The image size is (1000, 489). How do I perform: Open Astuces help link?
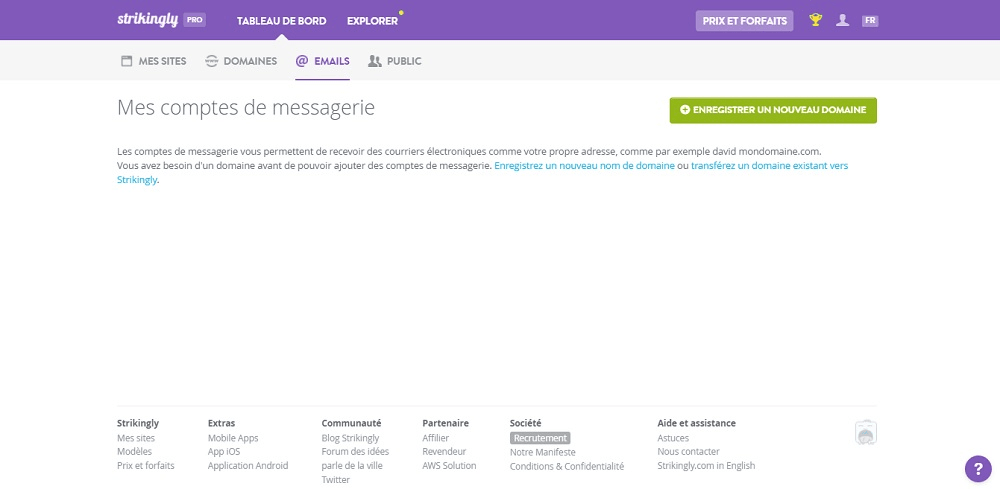click(673, 438)
